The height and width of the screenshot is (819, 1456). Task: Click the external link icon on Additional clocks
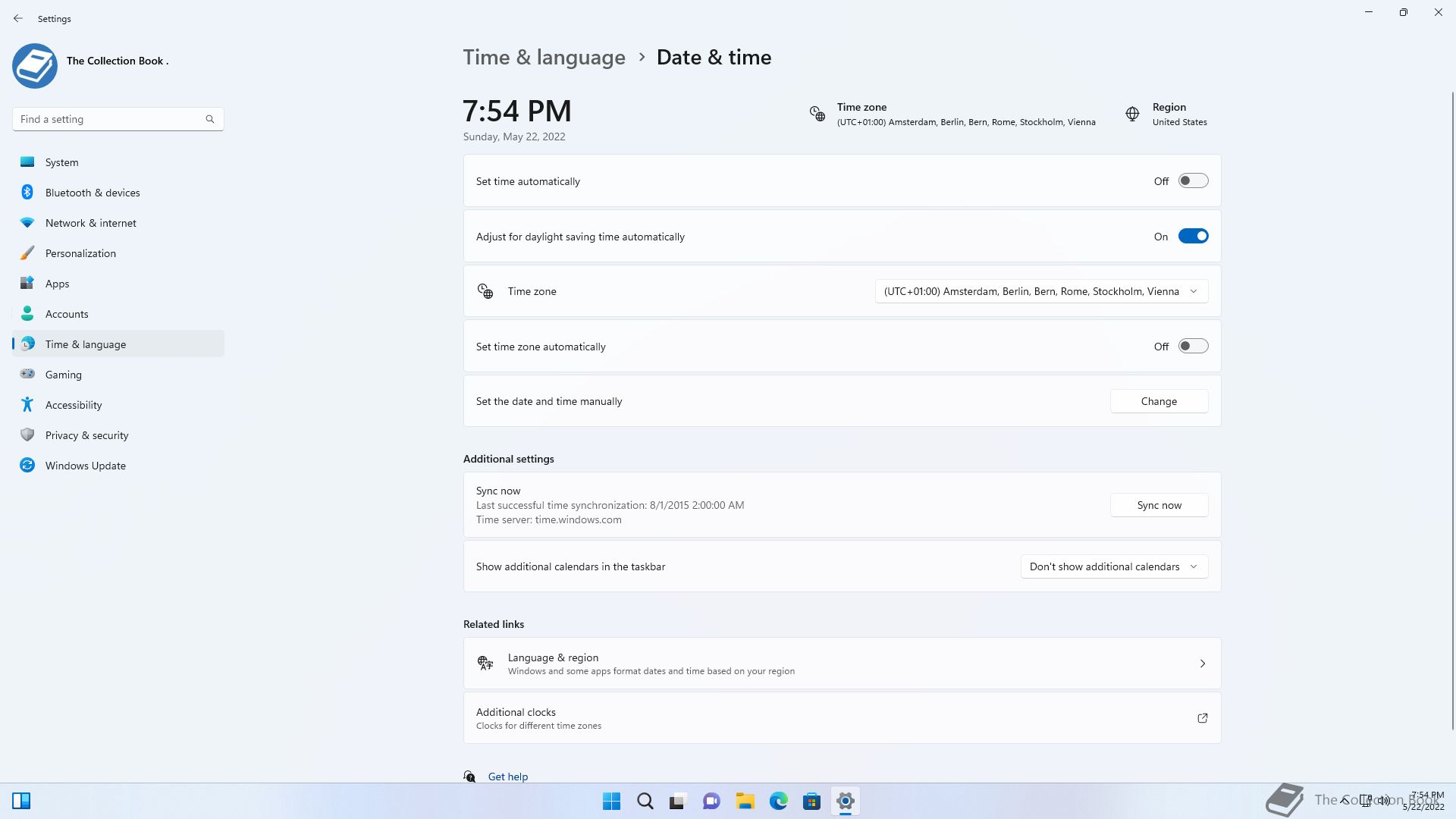1203,718
